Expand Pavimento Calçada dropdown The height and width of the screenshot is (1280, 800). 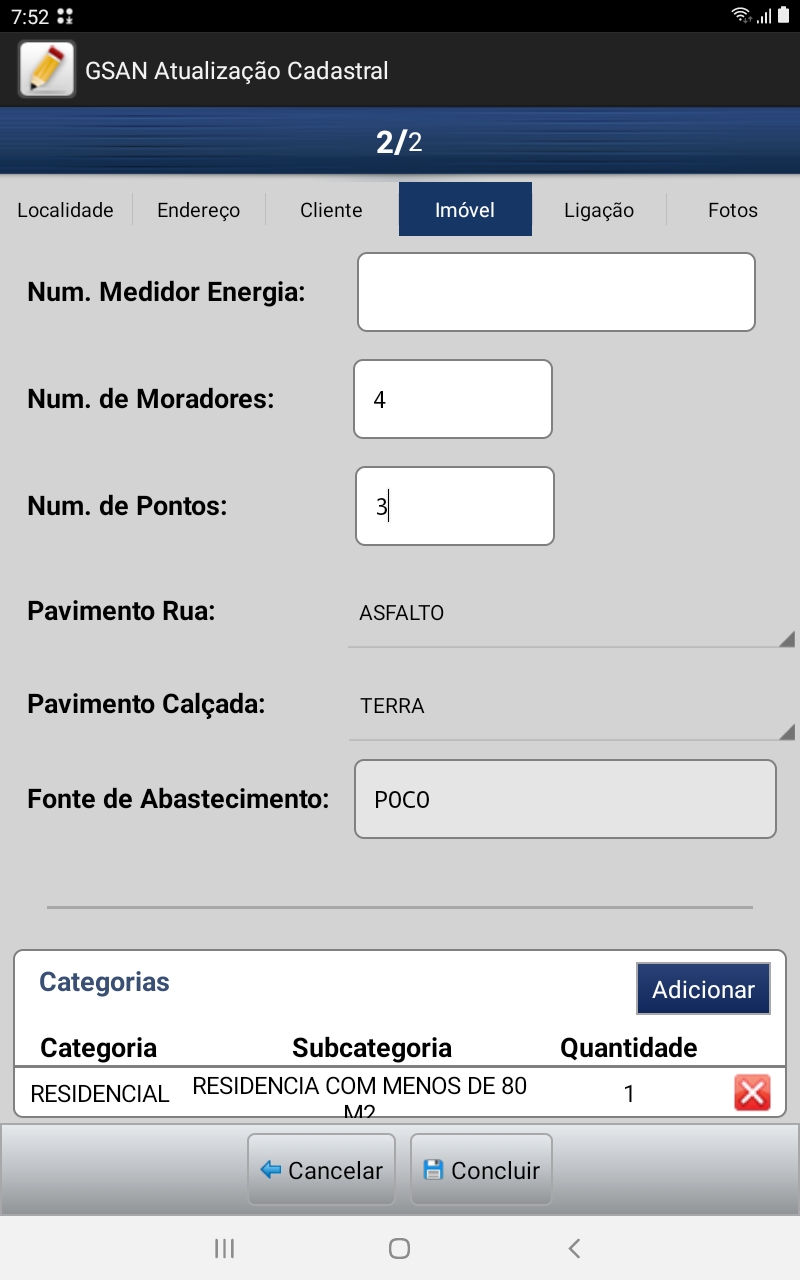[570, 707]
